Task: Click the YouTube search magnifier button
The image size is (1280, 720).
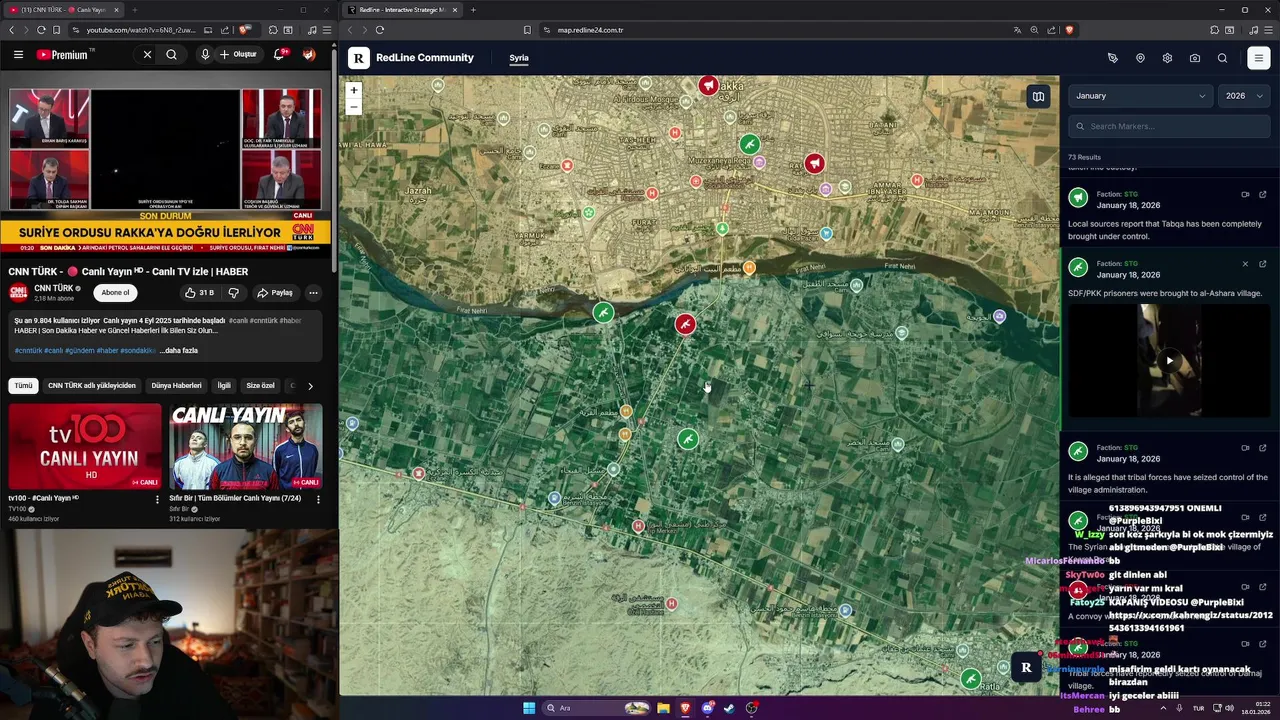Action: tap(171, 55)
